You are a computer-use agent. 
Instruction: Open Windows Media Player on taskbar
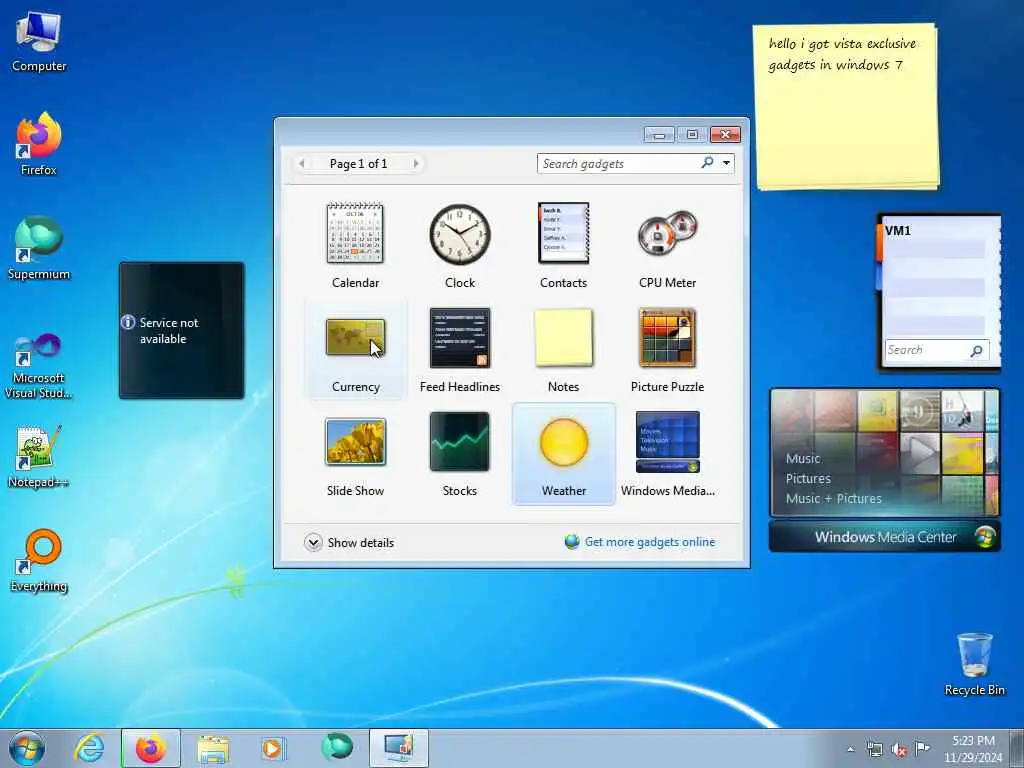click(x=272, y=748)
